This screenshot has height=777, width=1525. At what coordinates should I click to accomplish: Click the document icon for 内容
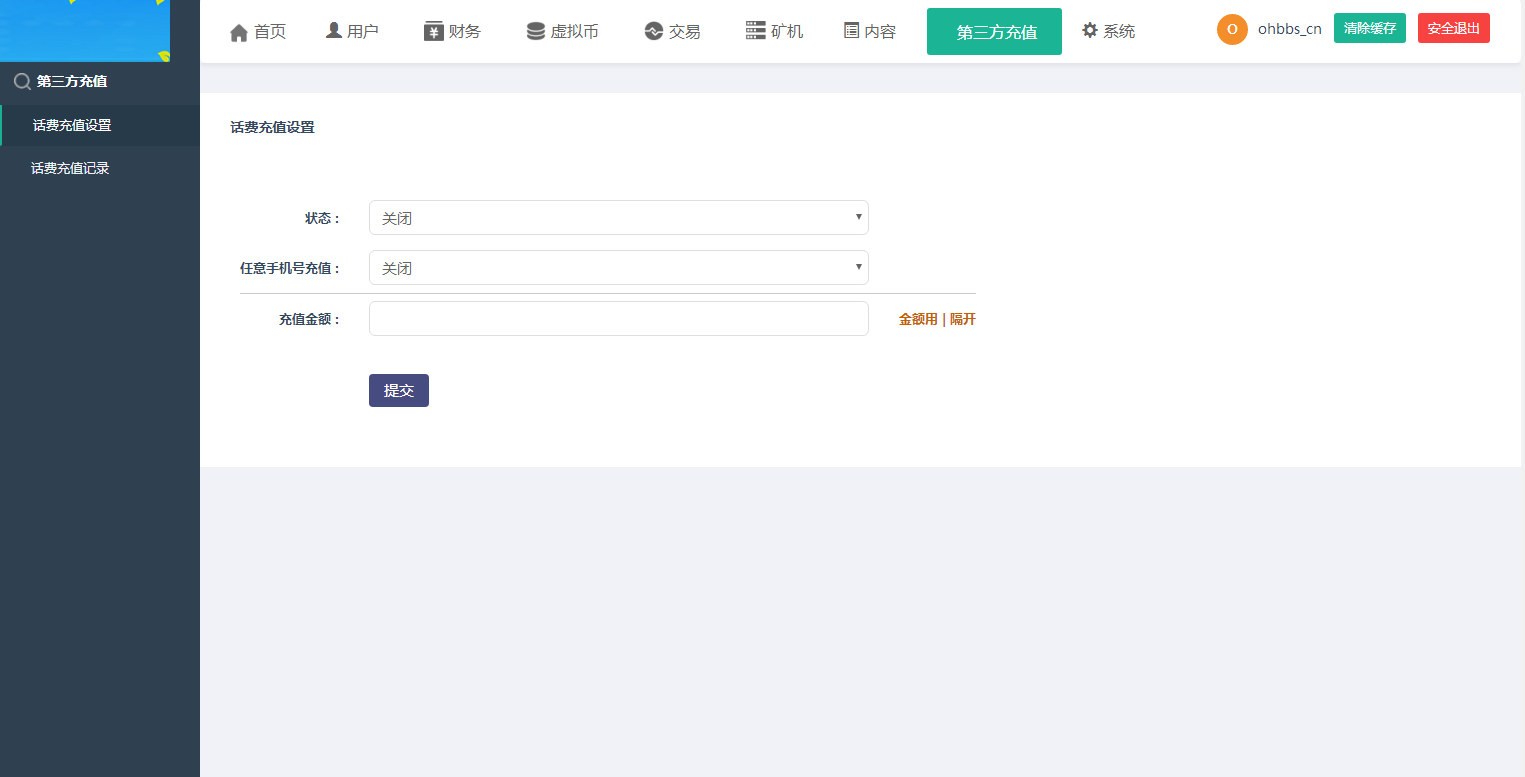coord(851,31)
